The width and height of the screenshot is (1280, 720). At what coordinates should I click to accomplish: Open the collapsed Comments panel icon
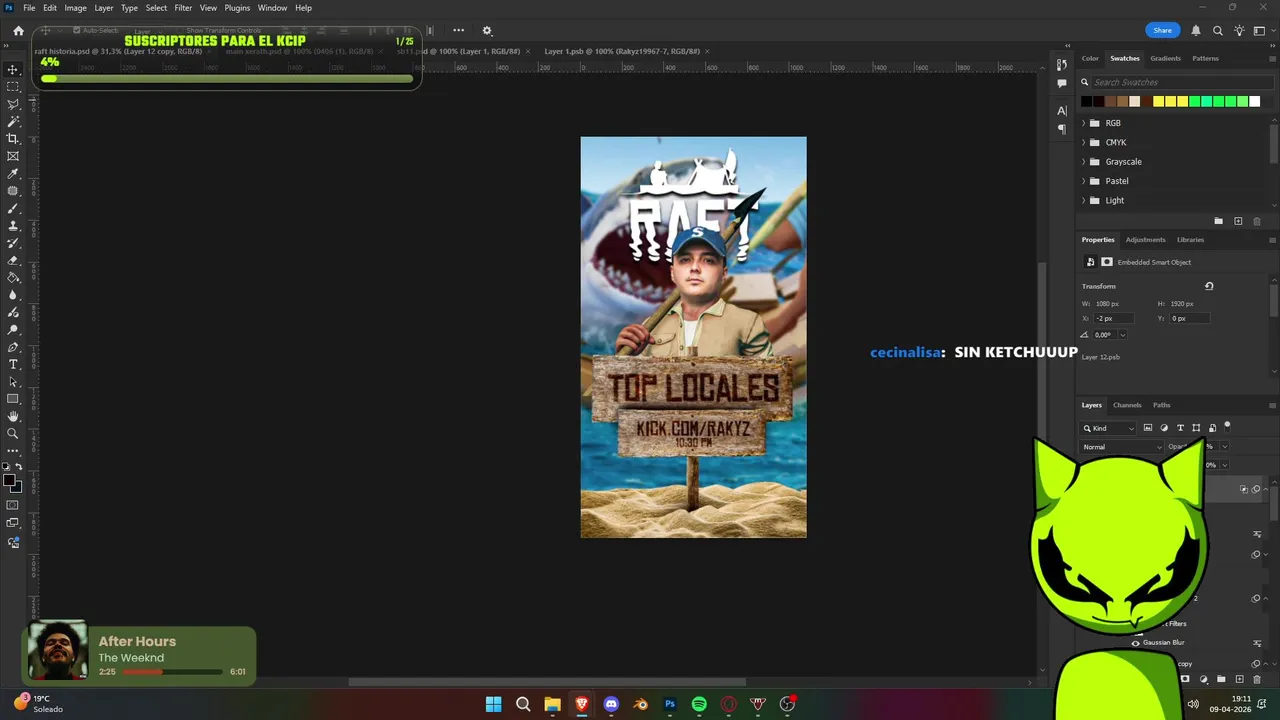(1062, 83)
